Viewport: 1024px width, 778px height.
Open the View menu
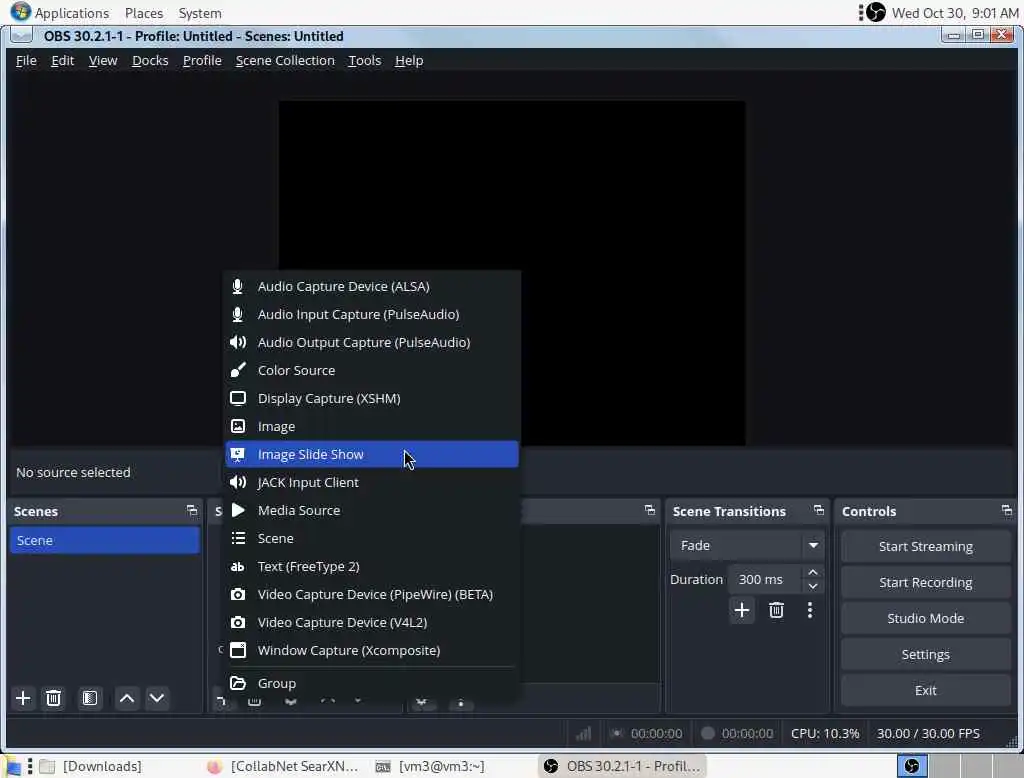[x=103, y=60]
